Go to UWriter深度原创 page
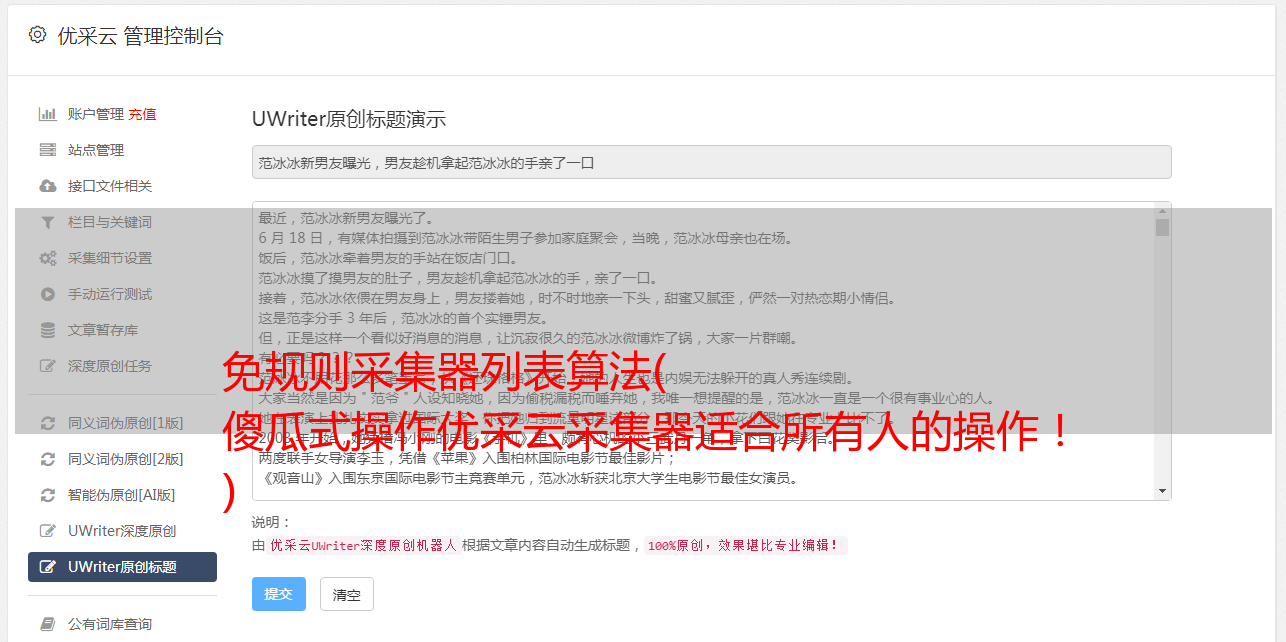This screenshot has width=1286, height=642. 122,531
